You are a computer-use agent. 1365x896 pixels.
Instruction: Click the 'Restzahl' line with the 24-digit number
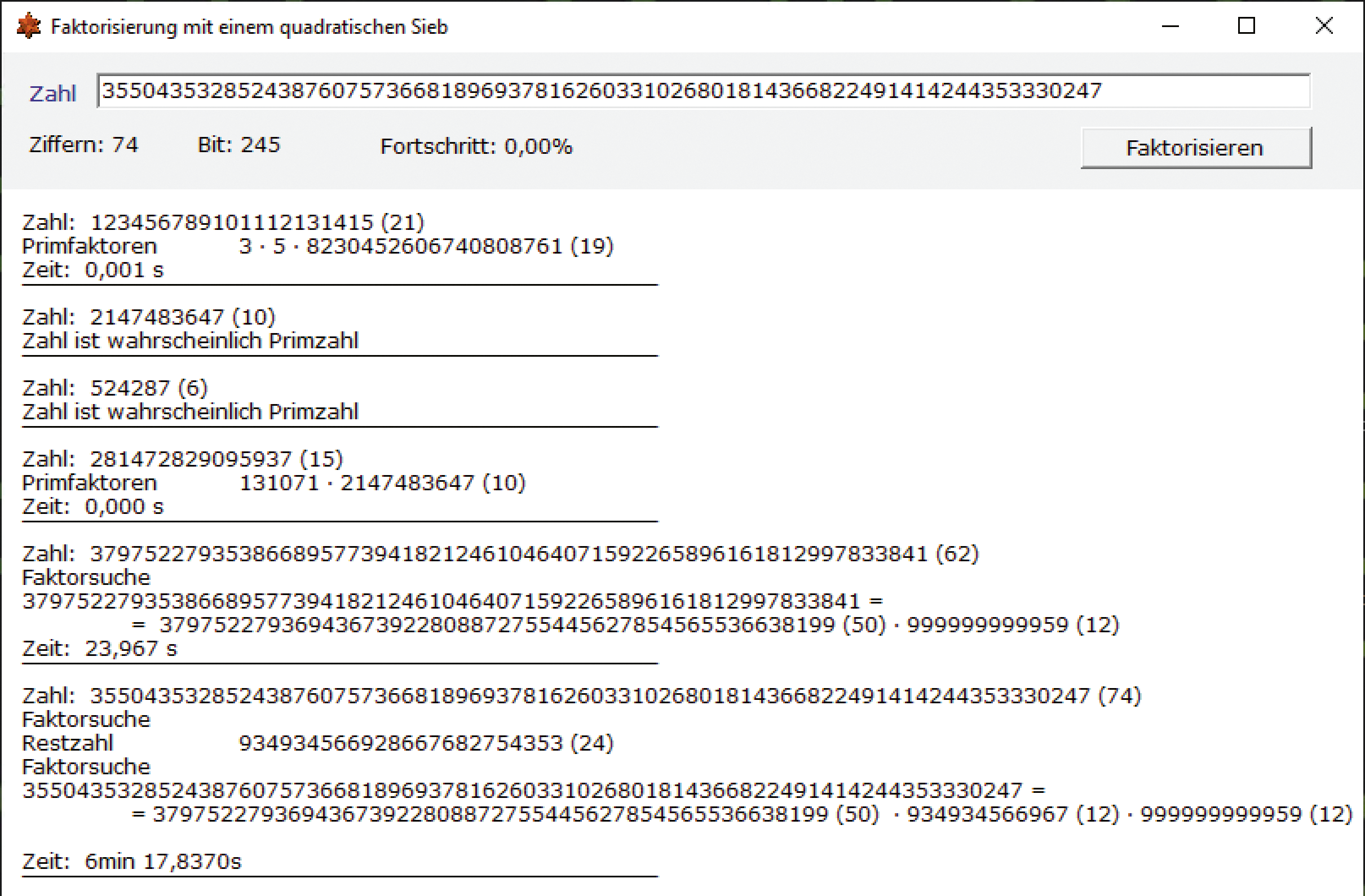(317, 743)
